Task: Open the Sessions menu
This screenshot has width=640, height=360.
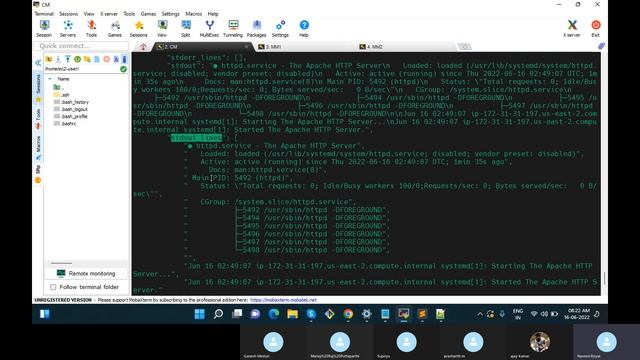Action: (69, 14)
